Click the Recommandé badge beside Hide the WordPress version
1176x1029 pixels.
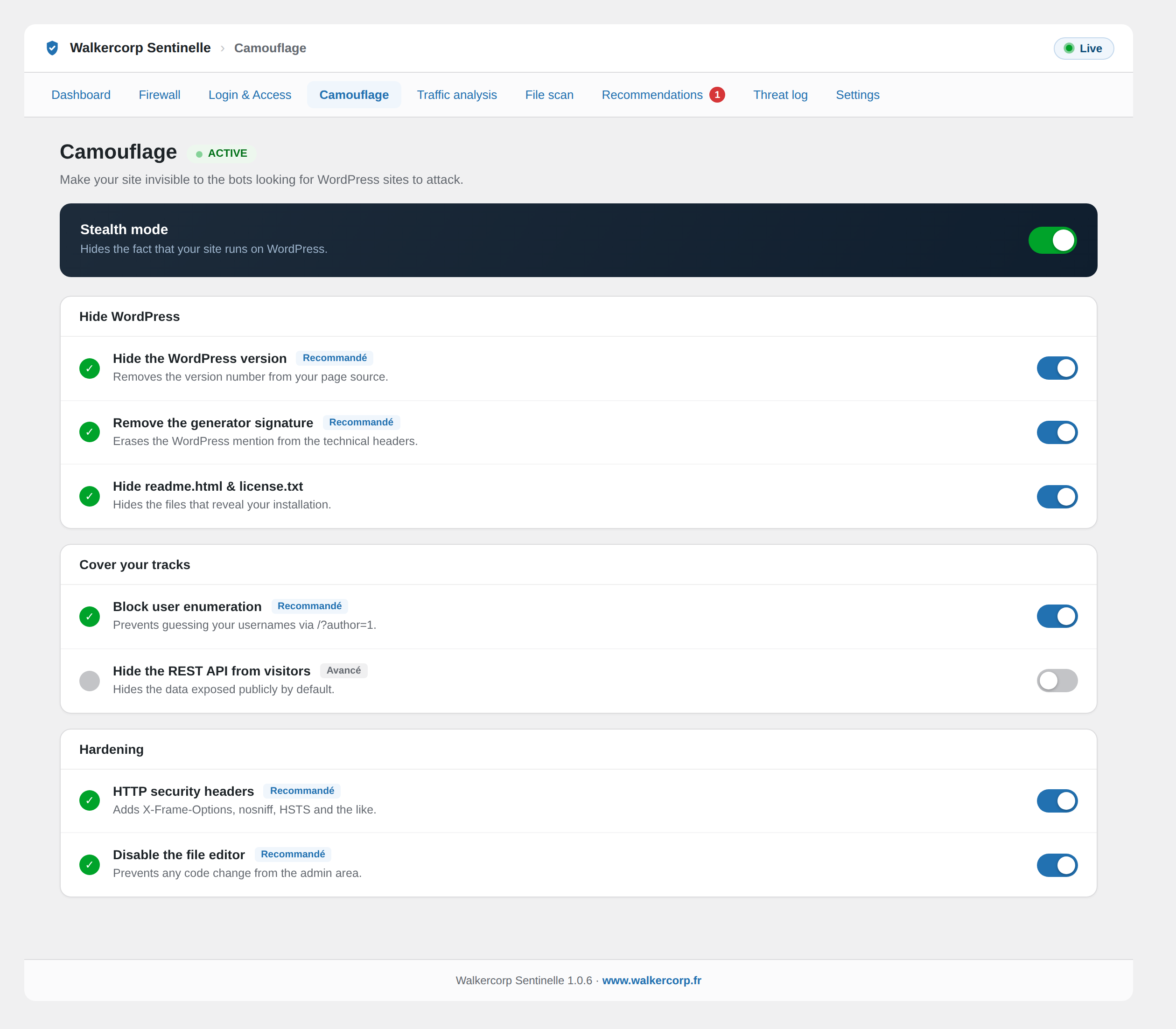click(x=334, y=358)
